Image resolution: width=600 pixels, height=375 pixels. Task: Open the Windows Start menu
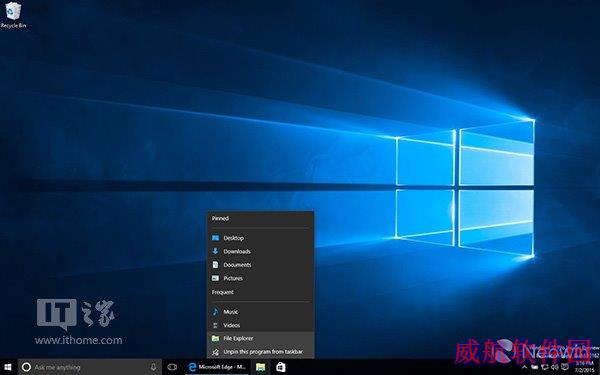(x=8, y=367)
